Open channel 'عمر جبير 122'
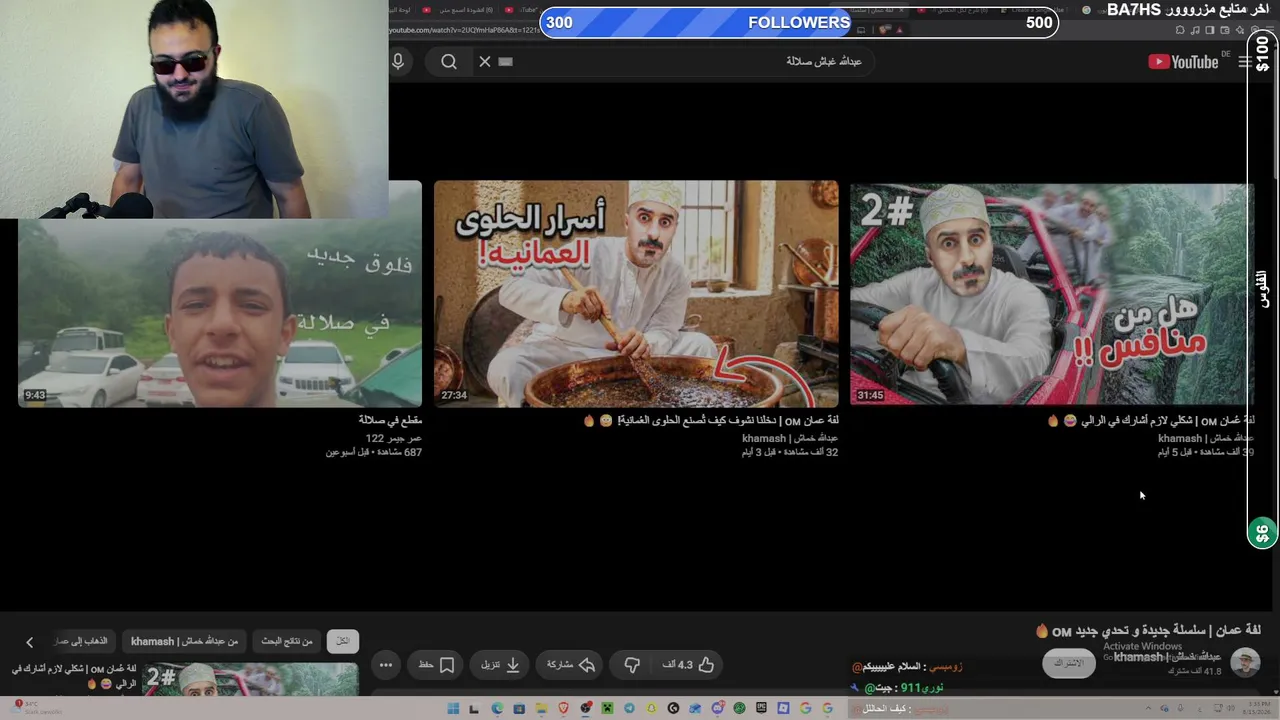The height and width of the screenshot is (720, 1280). [x=394, y=438]
